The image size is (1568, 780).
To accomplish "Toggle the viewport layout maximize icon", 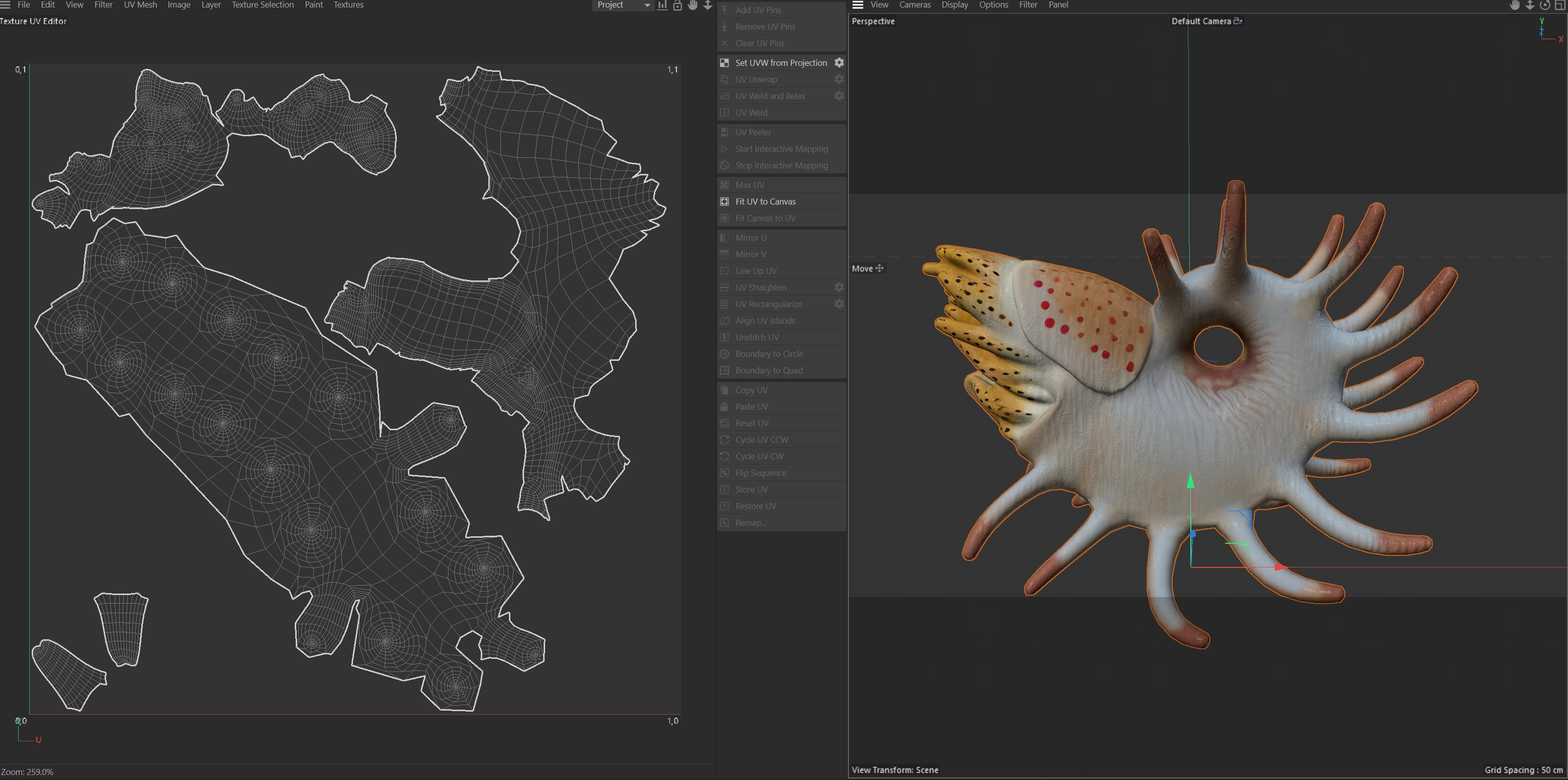I will pos(1560,6).
